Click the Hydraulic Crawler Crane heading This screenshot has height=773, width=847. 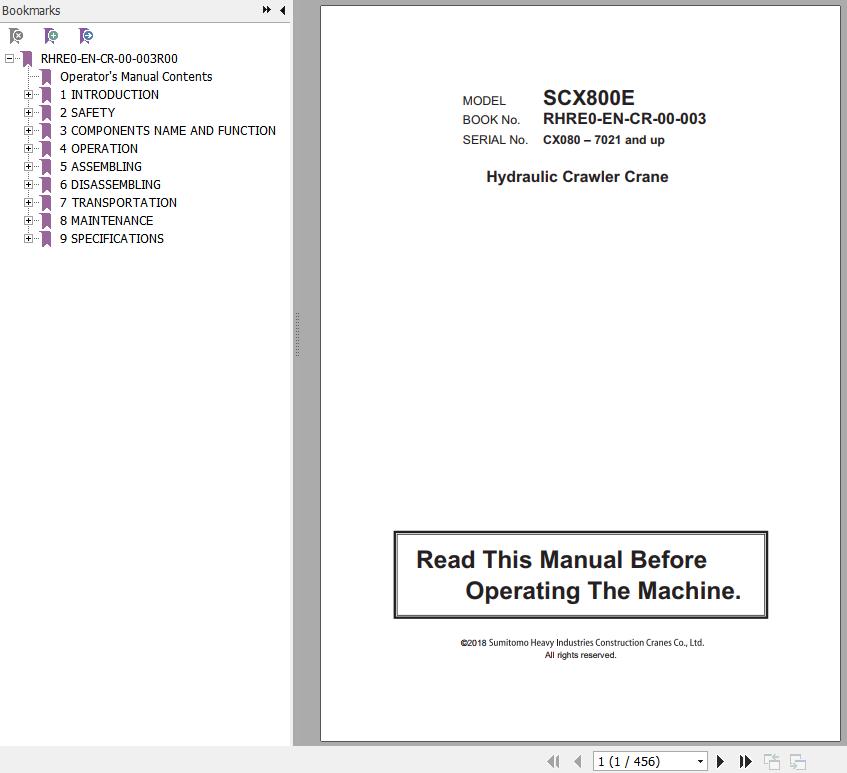point(577,177)
